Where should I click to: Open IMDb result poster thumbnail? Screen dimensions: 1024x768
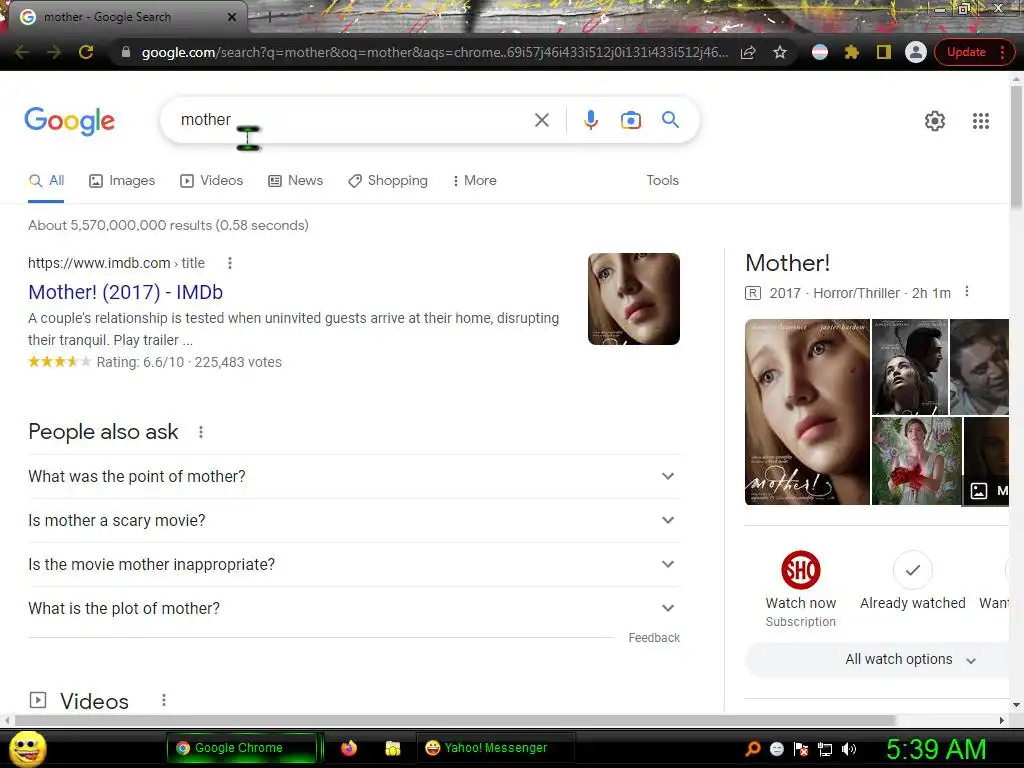click(x=633, y=299)
